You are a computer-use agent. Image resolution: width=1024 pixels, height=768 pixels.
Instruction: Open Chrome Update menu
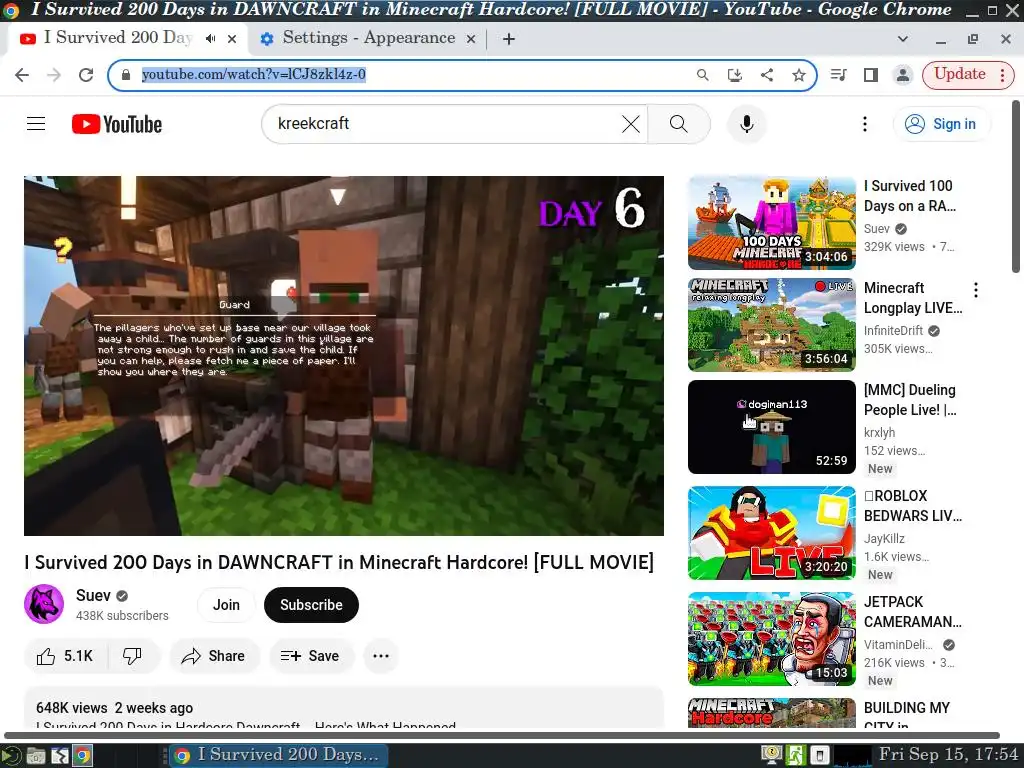[967, 74]
